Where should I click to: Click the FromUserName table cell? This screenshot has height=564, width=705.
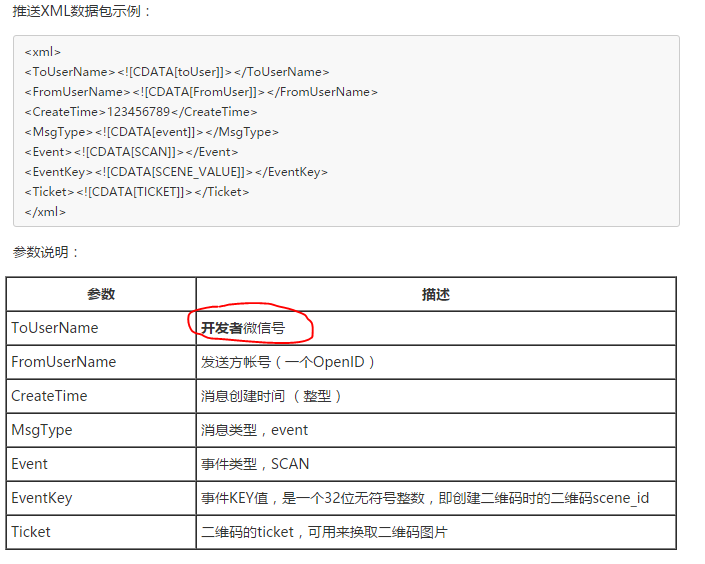[101, 362]
